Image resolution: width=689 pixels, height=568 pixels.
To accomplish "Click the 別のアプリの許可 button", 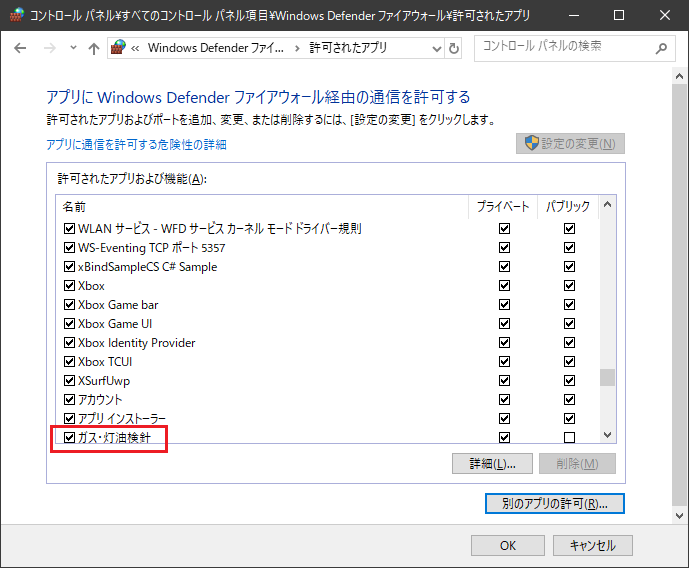I will coord(553,503).
